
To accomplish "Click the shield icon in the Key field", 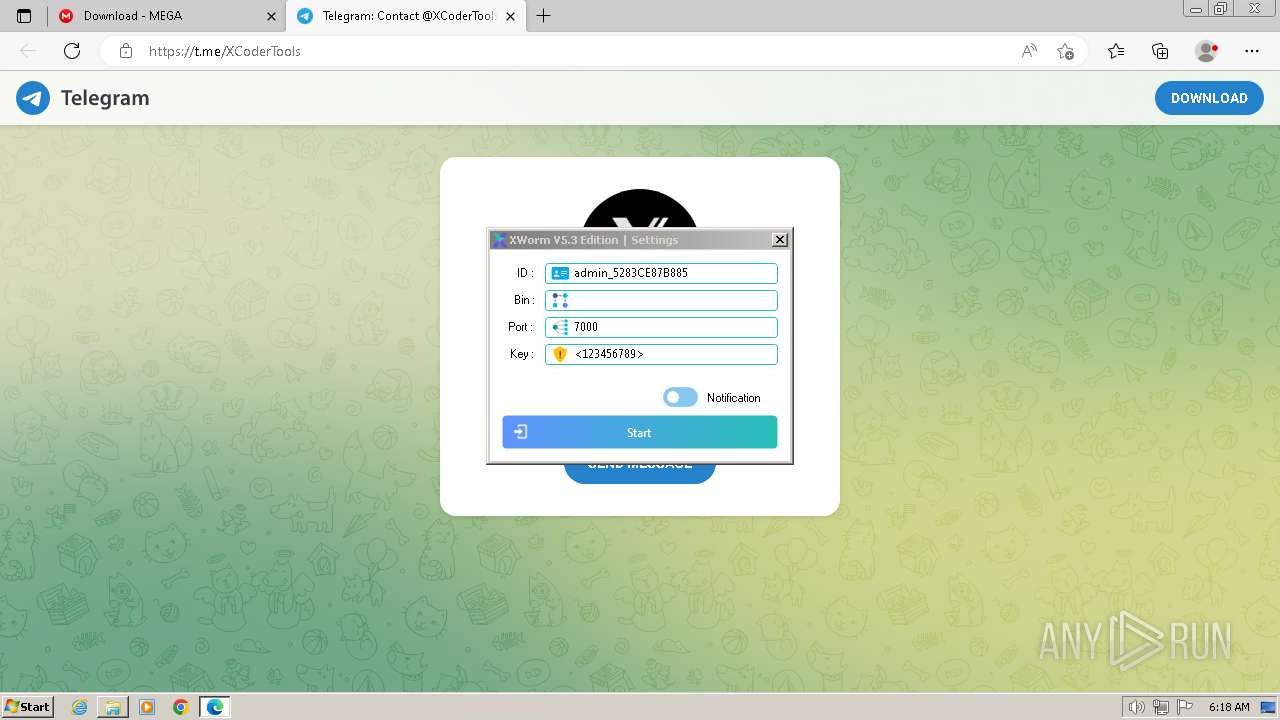I will tap(560, 354).
